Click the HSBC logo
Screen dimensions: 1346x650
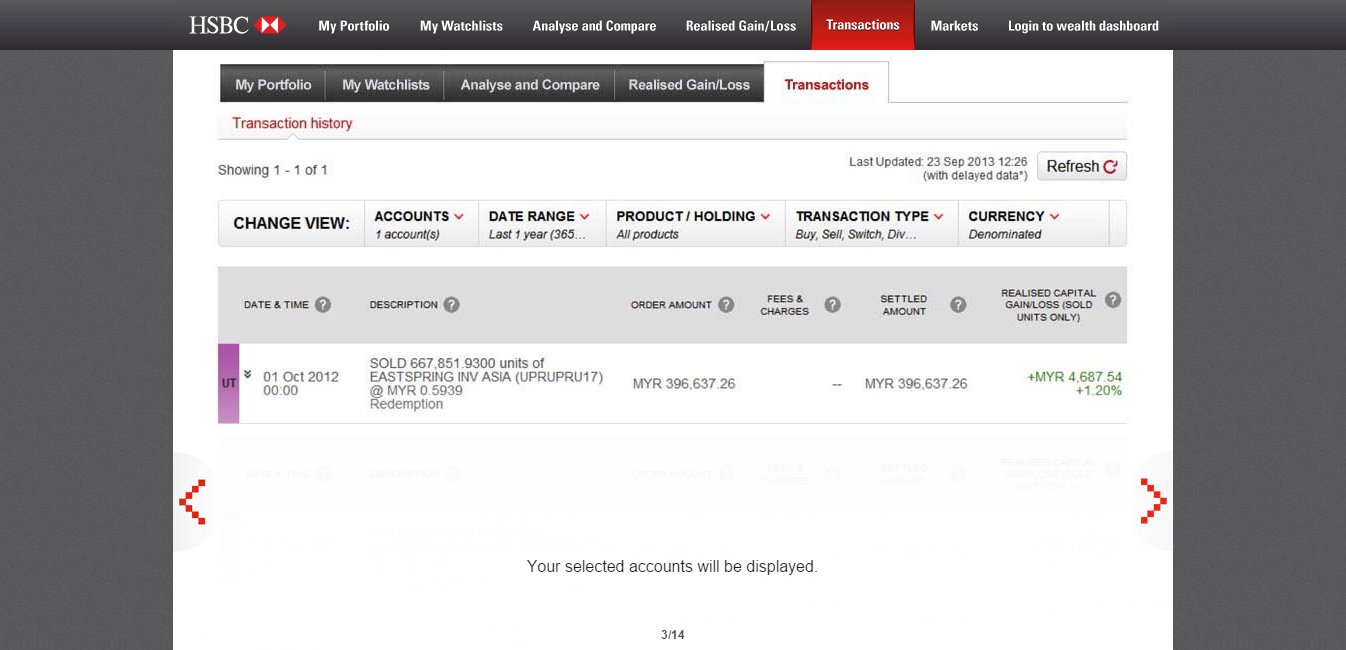[x=237, y=25]
